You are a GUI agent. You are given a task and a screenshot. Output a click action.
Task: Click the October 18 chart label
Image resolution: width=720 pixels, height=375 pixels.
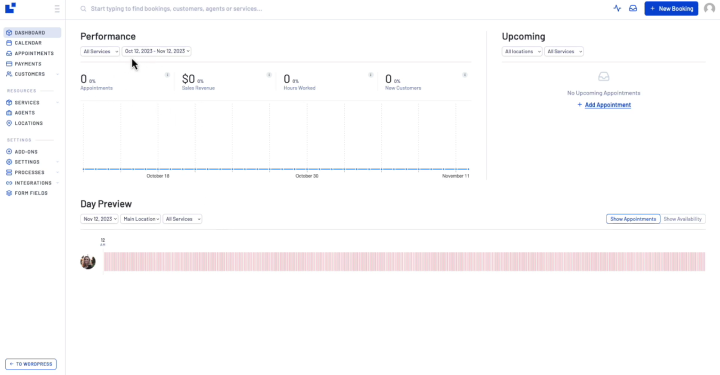point(158,176)
